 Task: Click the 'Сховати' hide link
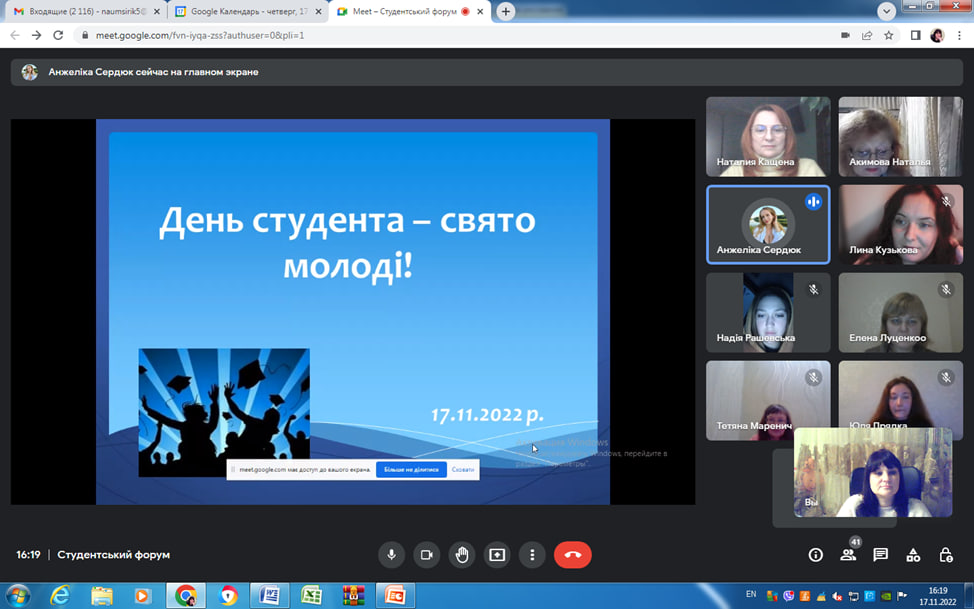point(463,469)
